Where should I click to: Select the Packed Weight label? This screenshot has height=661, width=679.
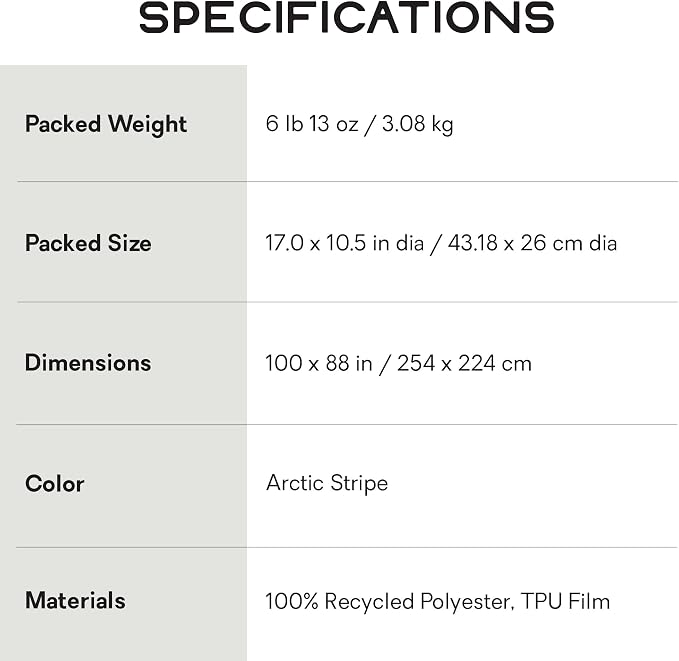[x=106, y=124]
